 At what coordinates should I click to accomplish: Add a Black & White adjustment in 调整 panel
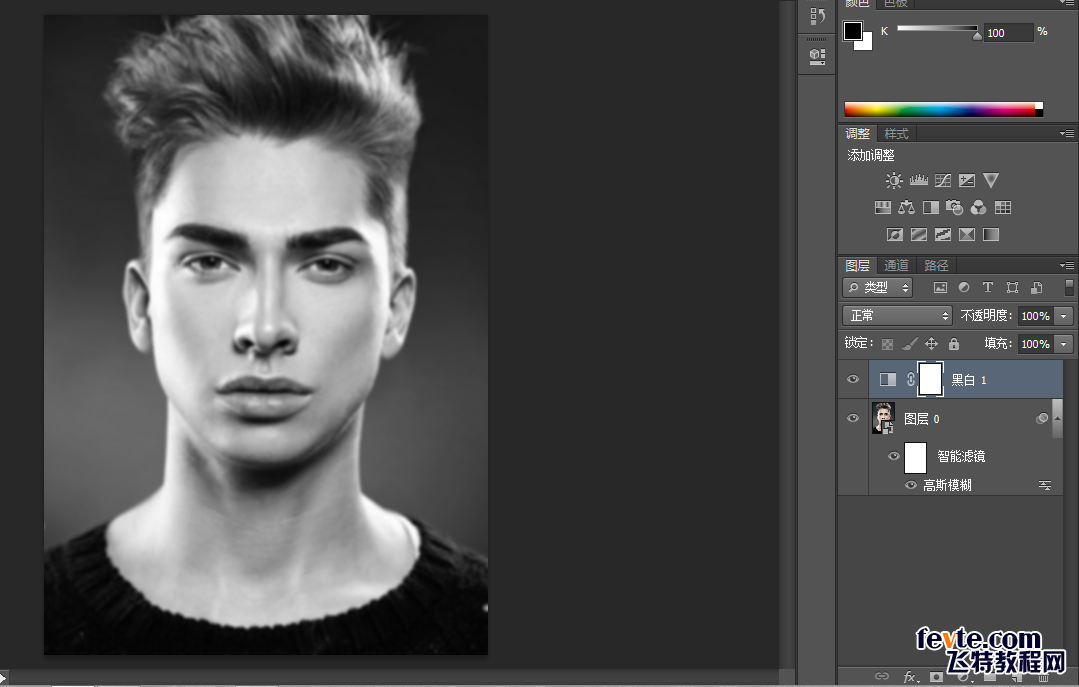930,207
